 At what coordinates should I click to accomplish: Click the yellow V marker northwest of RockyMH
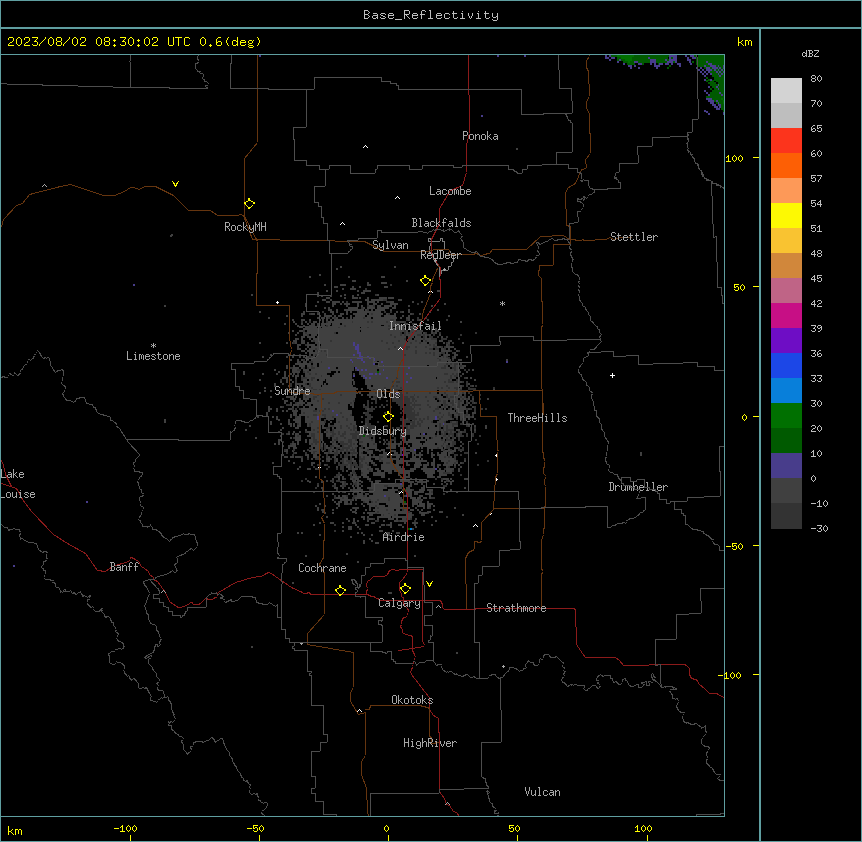(175, 184)
